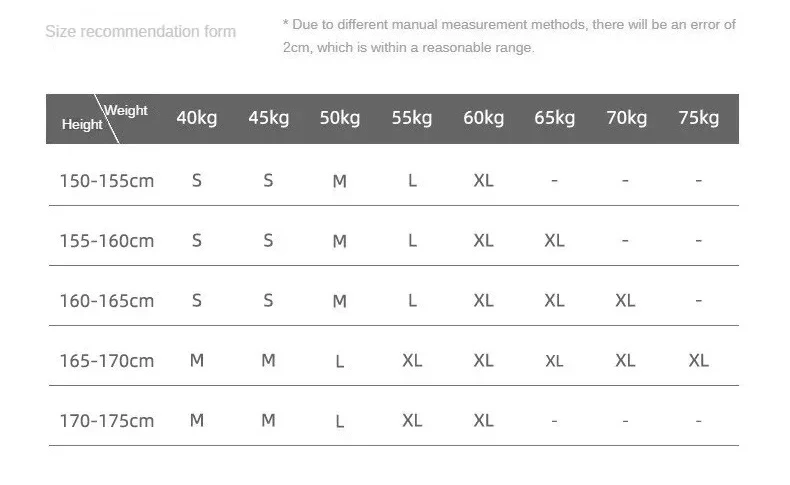Click the 40kg column header

tap(197, 118)
